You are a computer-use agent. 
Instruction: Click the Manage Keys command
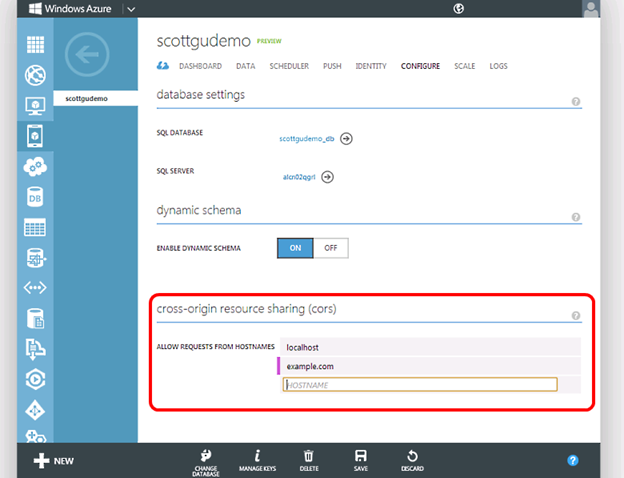pyautogui.click(x=257, y=460)
